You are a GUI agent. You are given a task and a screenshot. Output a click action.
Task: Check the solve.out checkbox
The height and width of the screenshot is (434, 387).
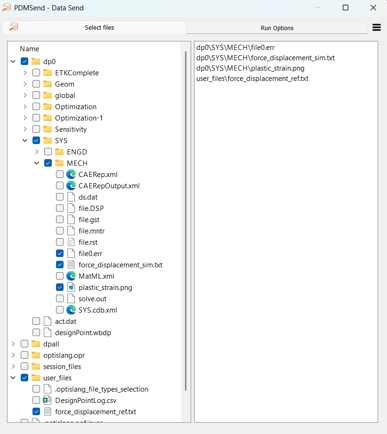[60, 299]
